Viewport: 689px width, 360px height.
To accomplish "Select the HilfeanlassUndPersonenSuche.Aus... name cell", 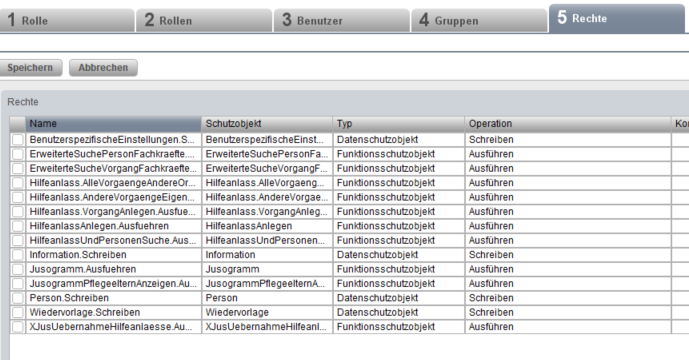I will coord(113,240).
